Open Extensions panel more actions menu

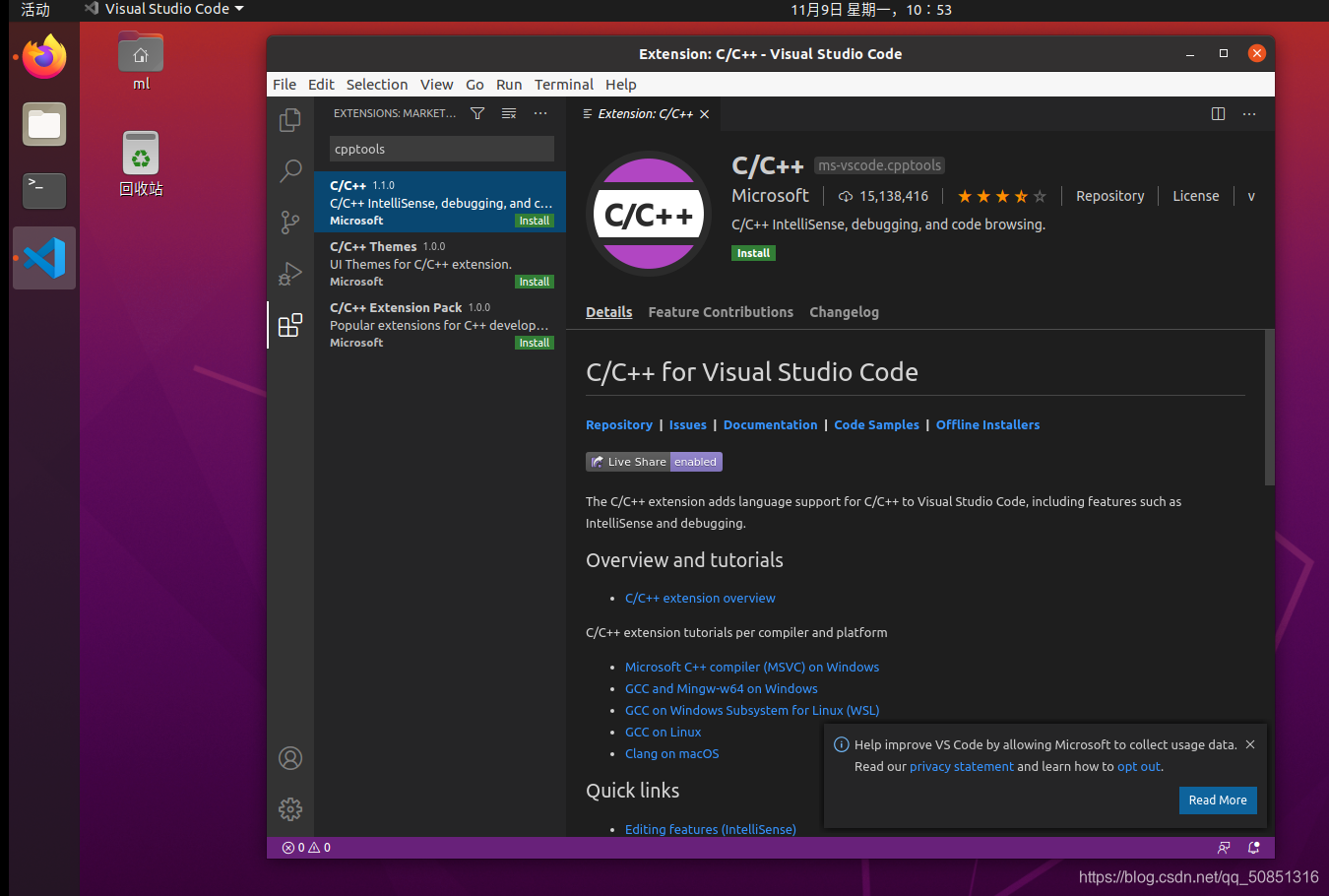click(x=540, y=113)
